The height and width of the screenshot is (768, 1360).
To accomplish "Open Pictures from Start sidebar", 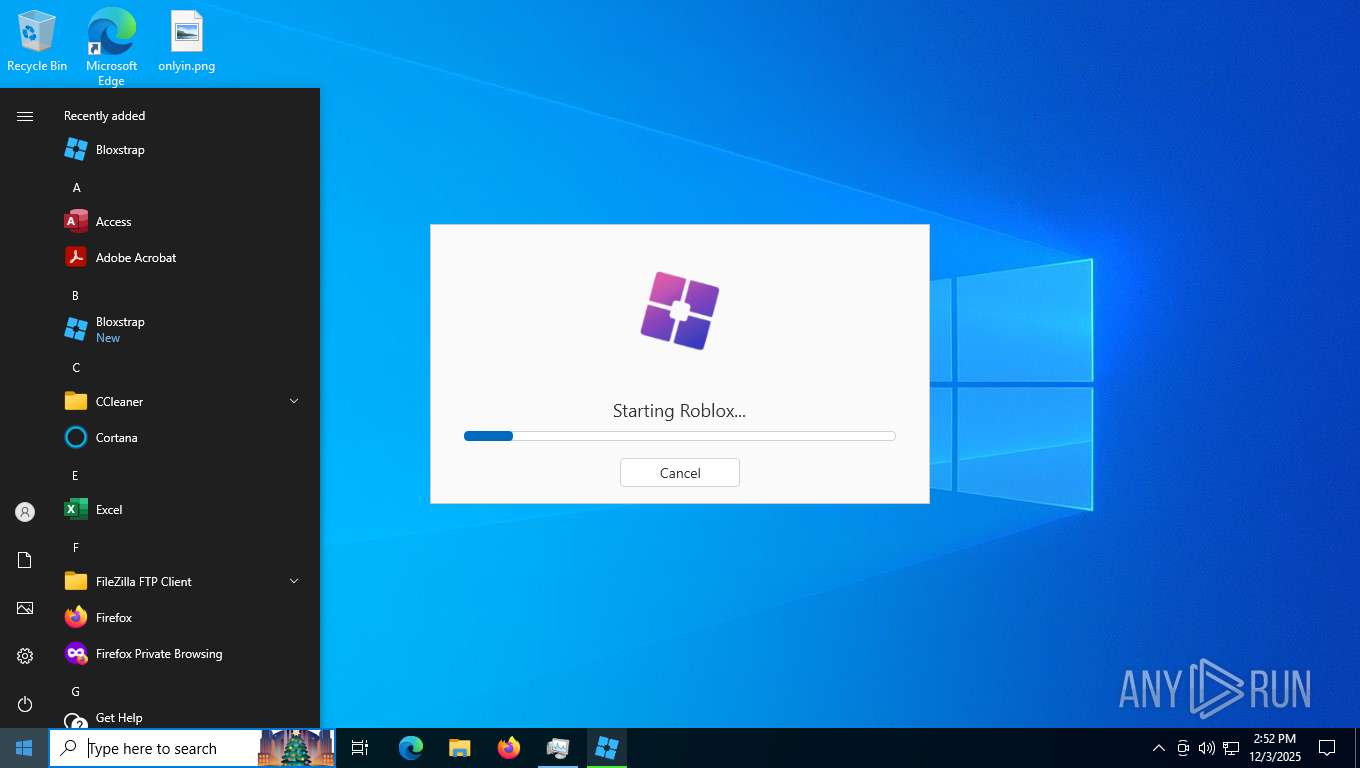I will [25, 608].
